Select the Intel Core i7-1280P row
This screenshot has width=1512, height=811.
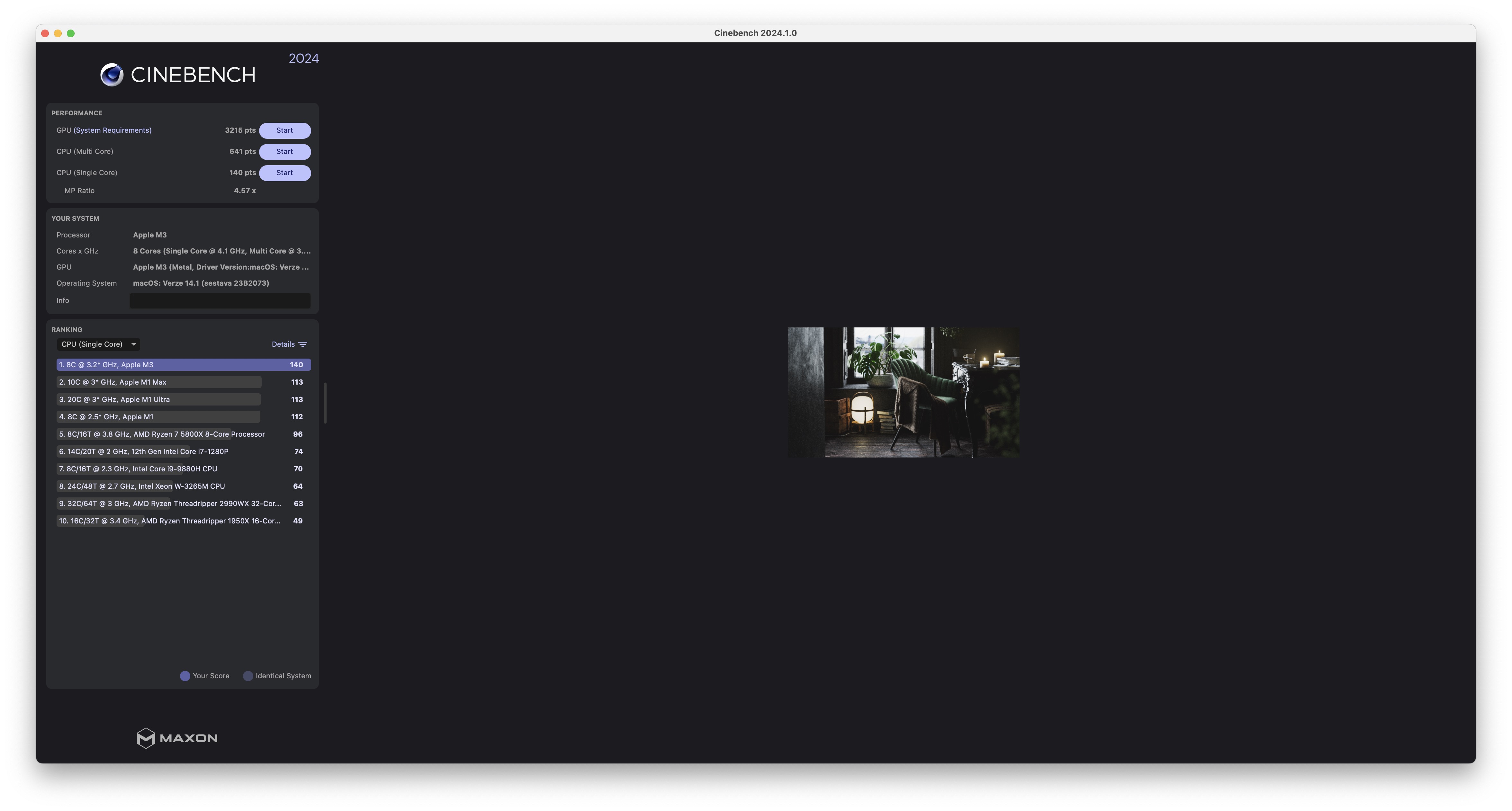coord(184,451)
